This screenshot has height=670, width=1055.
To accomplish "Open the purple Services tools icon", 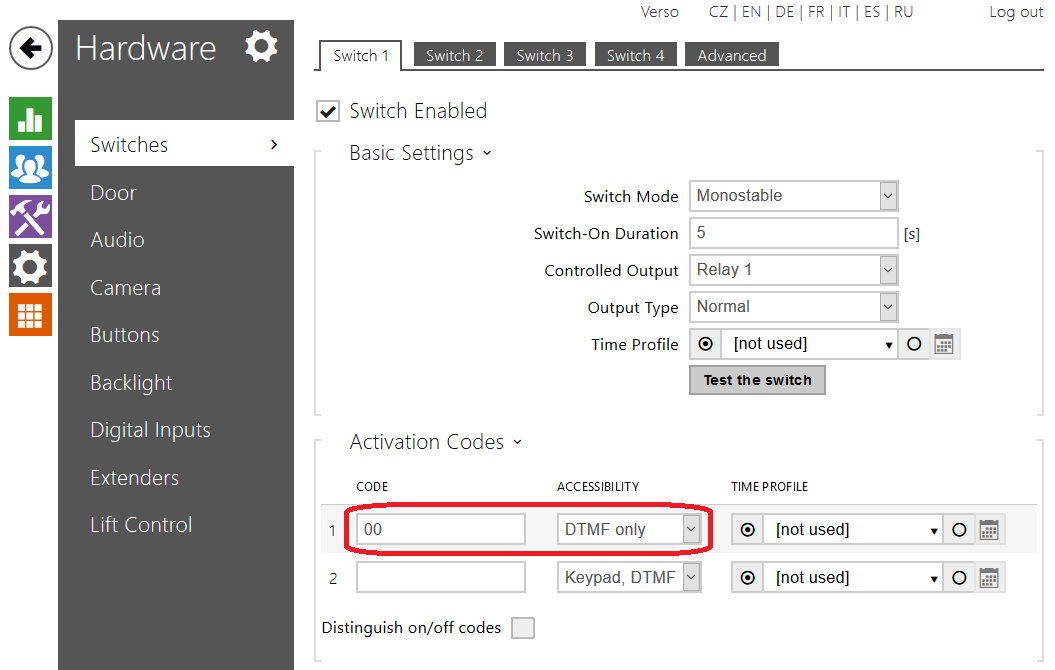I will (x=30, y=217).
